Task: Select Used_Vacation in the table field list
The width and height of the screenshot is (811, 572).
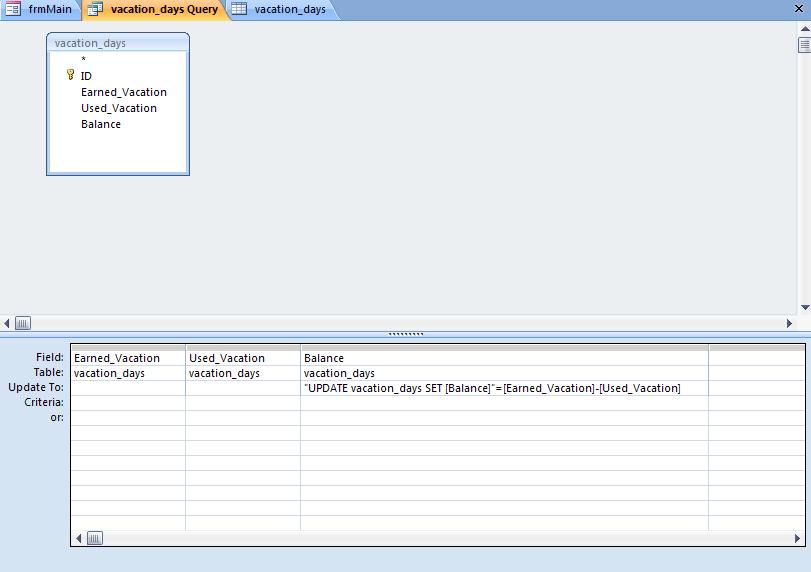Action: click(118, 108)
